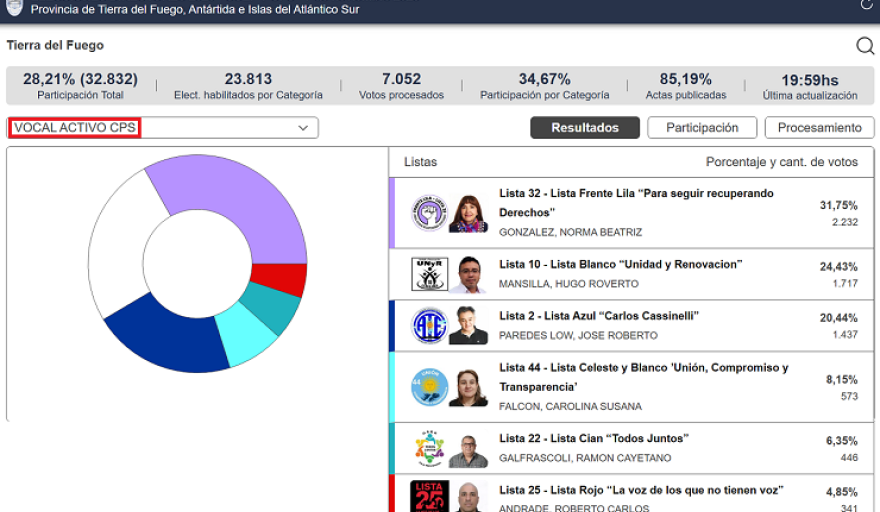Open the Procesamiento tab
The height and width of the screenshot is (512, 880).
[x=819, y=128]
